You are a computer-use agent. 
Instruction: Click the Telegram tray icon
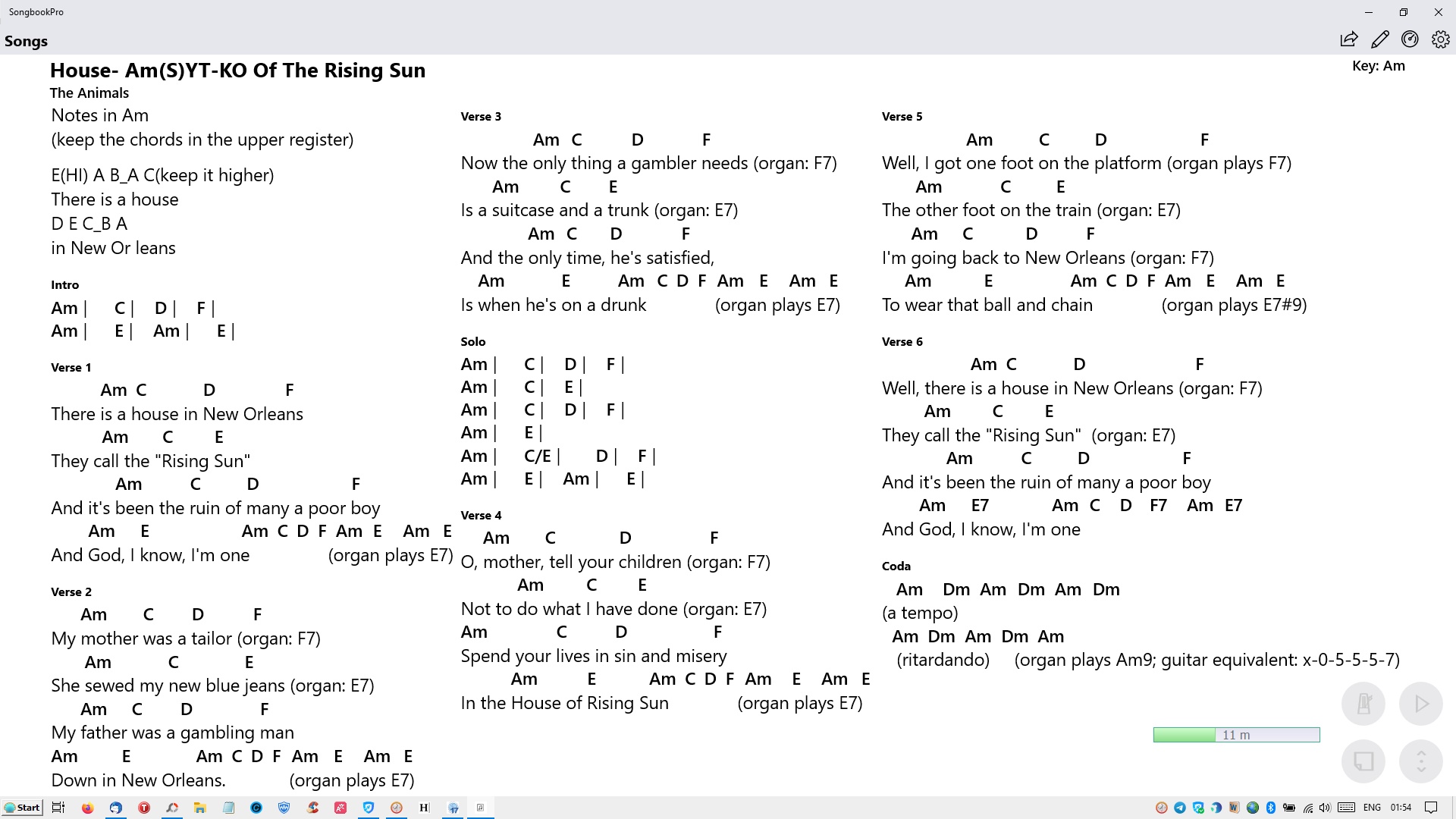coord(1180,808)
